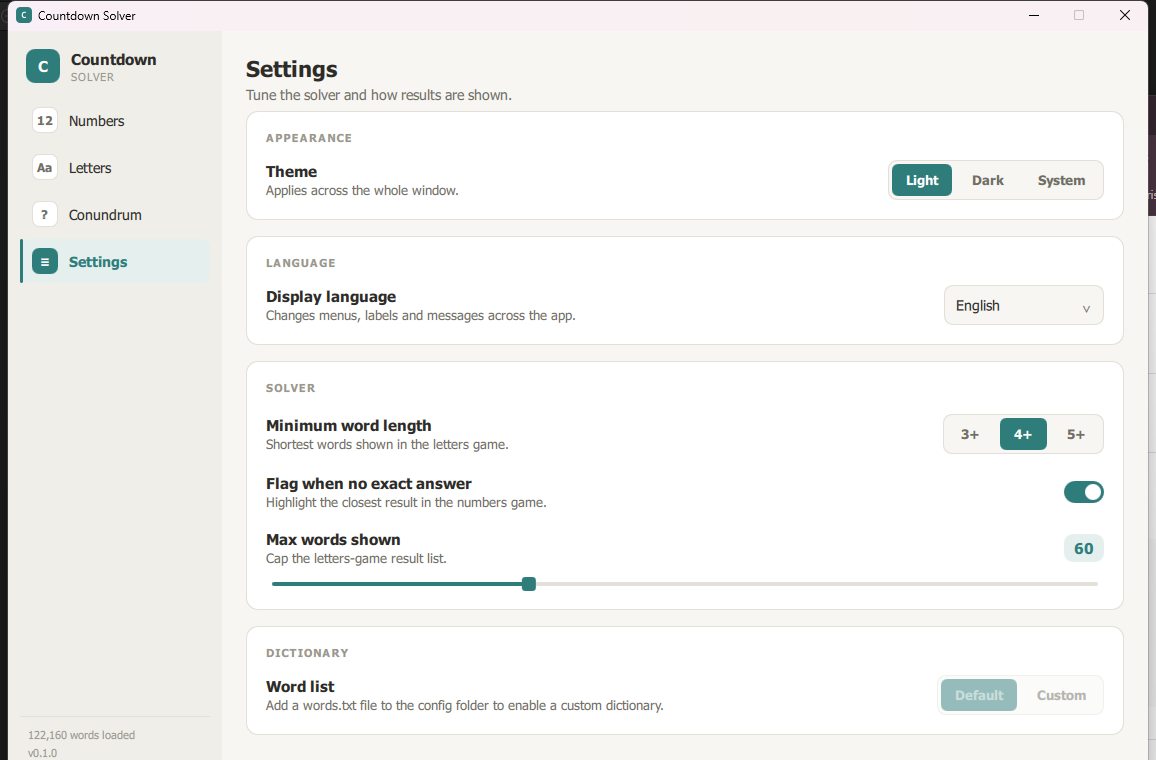This screenshot has height=760, width=1156.
Task: Toggle Flag when no exact answer switch
Action: click(x=1083, y=492)
